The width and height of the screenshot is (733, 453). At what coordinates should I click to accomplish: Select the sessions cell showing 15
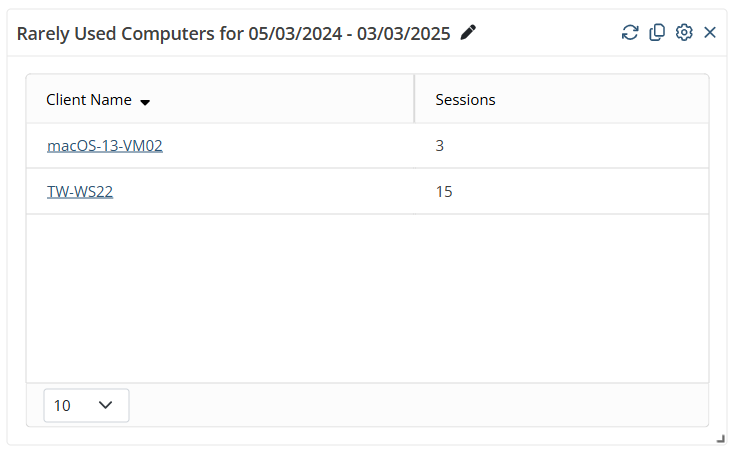click(444, 191)
